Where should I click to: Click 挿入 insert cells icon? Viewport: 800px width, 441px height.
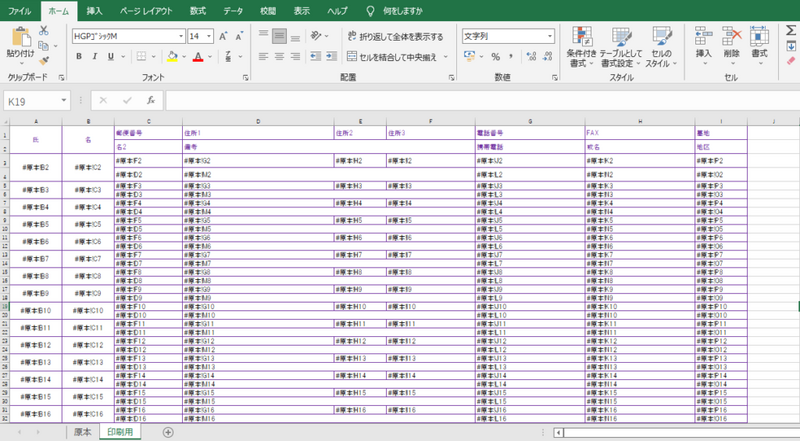pyautogui.click(x=704, y=46)
